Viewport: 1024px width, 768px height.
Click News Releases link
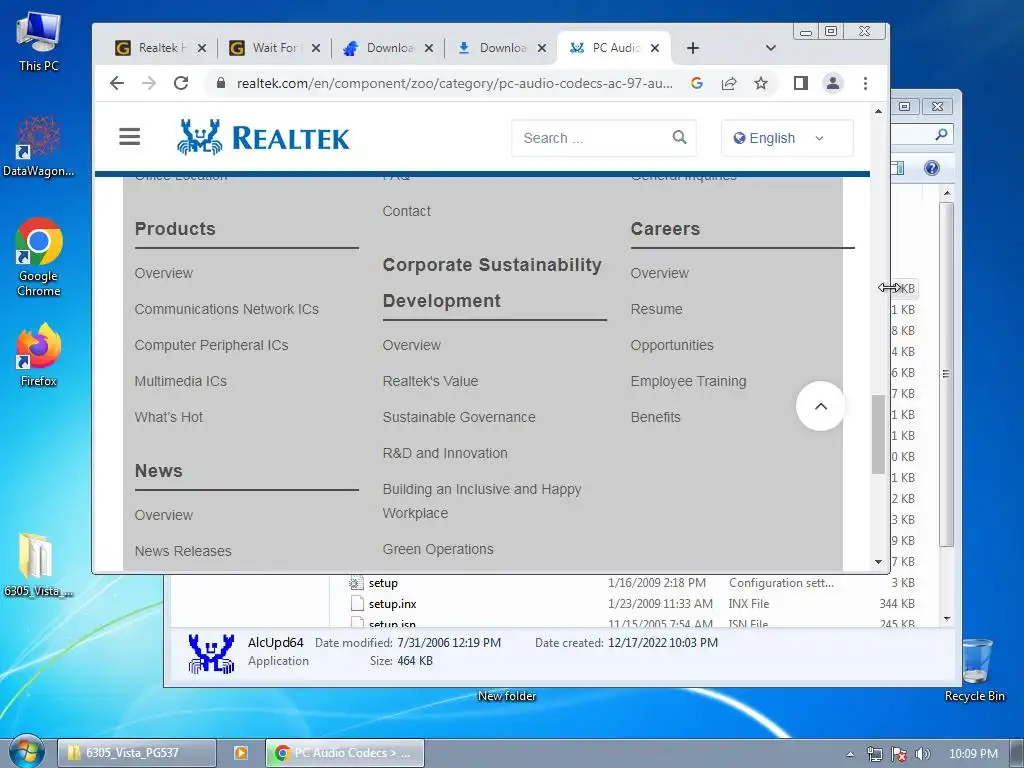point(183,551)
